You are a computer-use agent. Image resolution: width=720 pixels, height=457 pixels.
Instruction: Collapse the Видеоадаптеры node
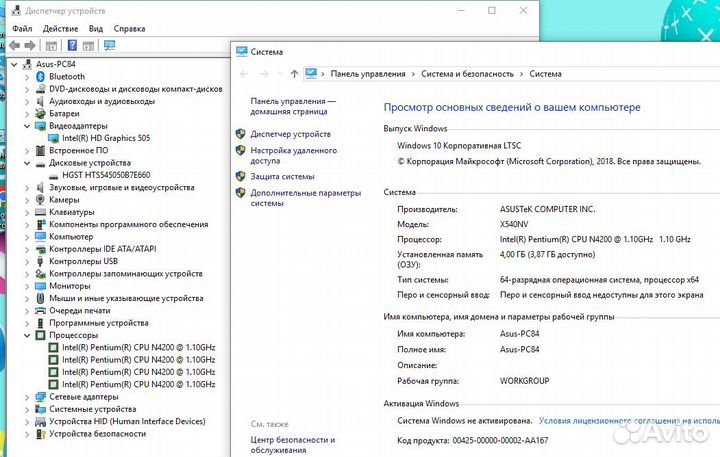[x=27, y=126]
